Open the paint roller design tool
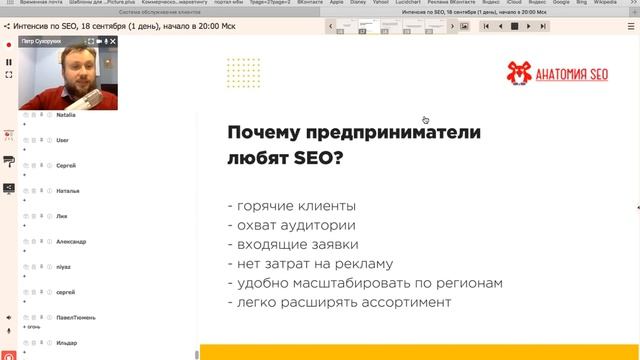Image resolution: width=640 pixels, height=360 pixels. point(9,162)
